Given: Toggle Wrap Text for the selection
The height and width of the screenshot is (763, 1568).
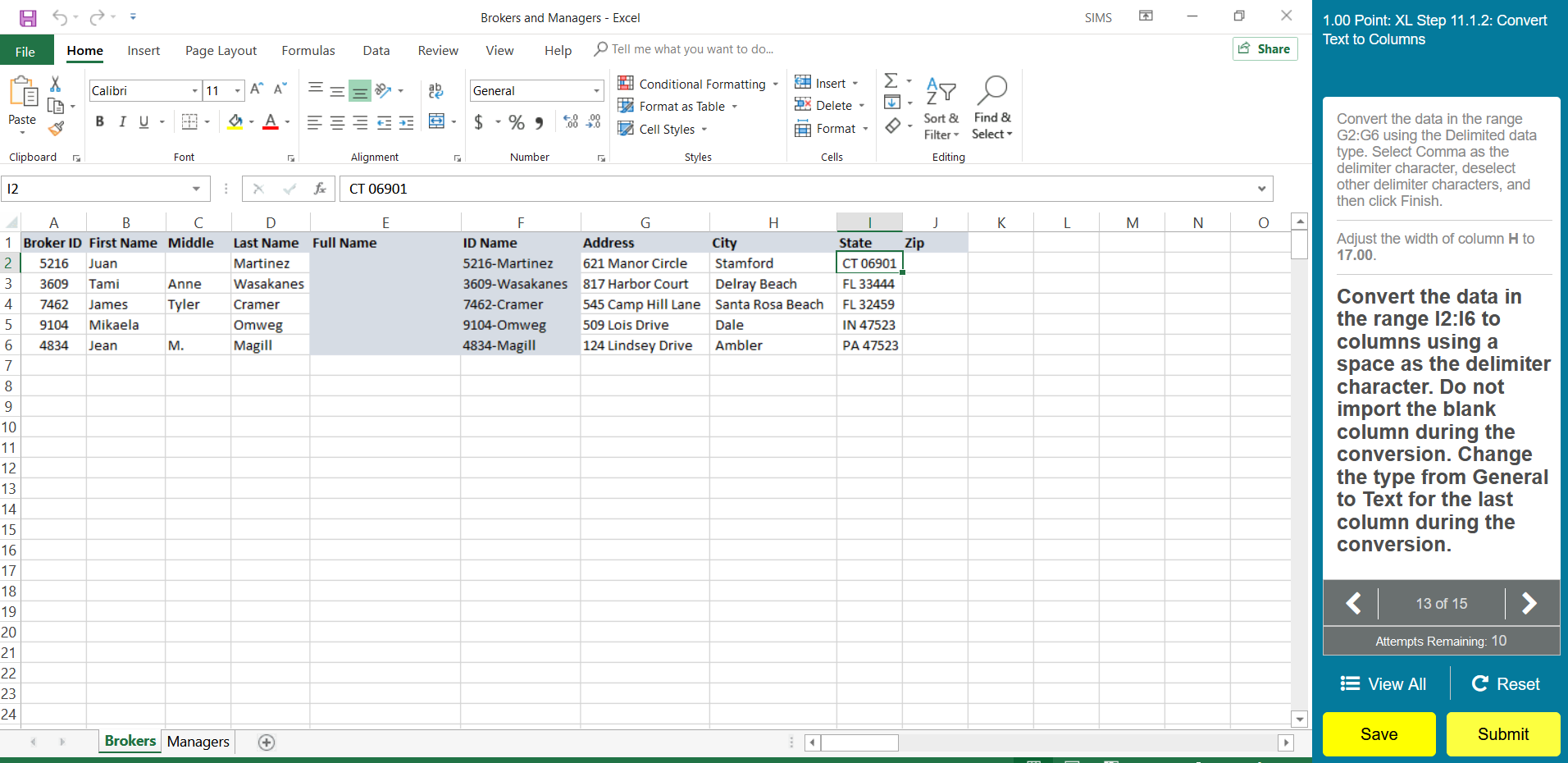Looking at the screenshot, I should pos(435,90).
